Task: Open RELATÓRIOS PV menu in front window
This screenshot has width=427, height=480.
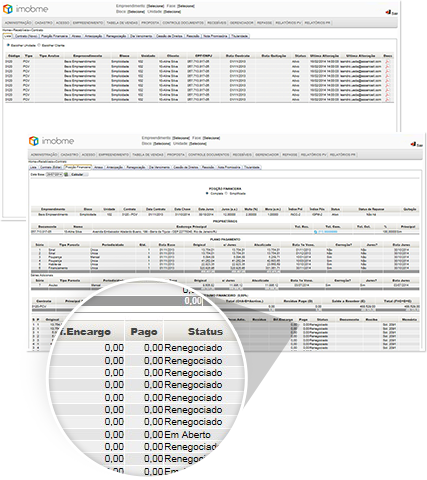Action: point(313,155)
